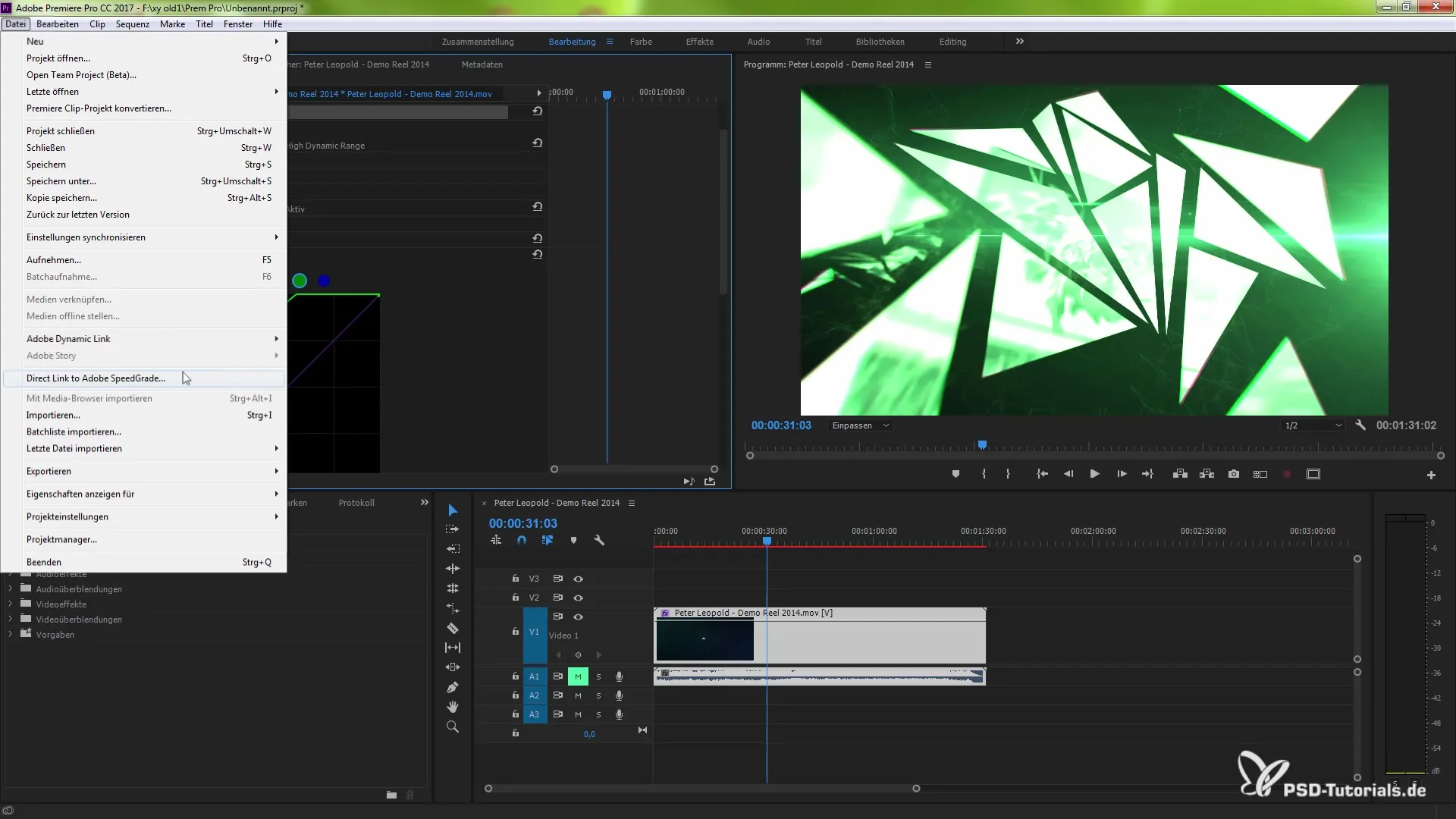Click the green channel color dot

pyautogui.click(x=300, y=281)
